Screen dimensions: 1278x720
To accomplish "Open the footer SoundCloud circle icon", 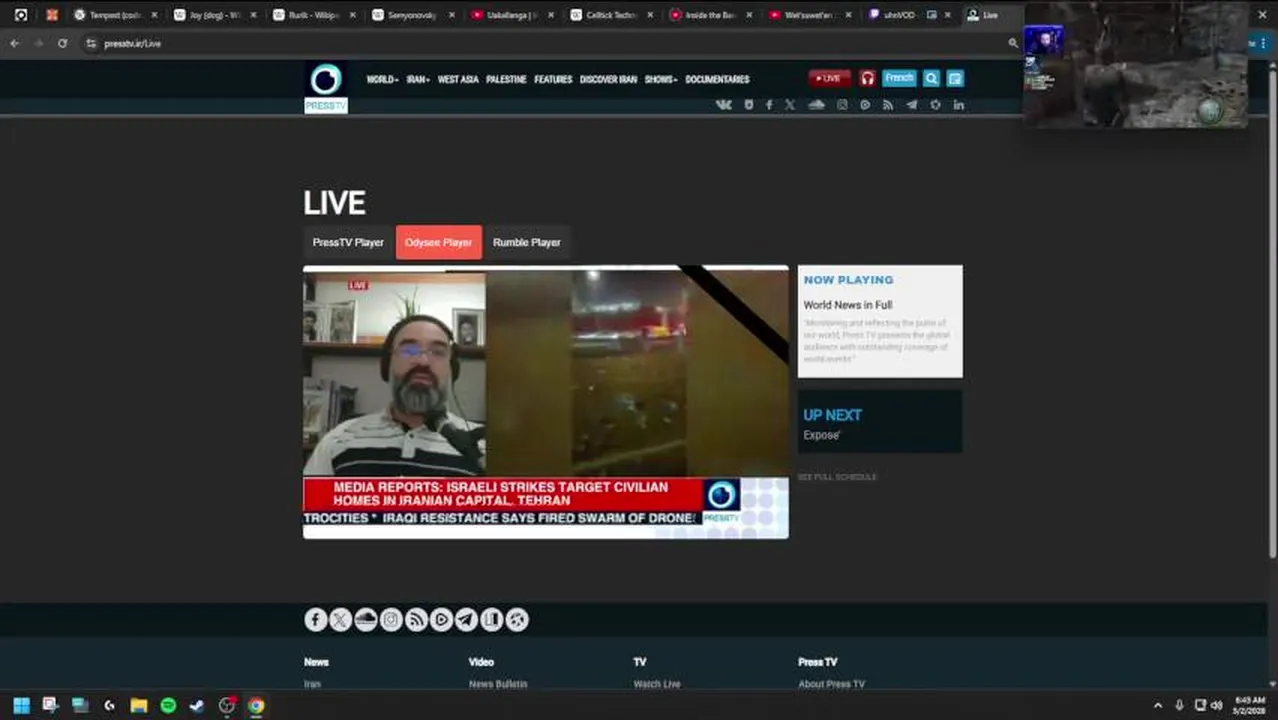I will (366, 620).
